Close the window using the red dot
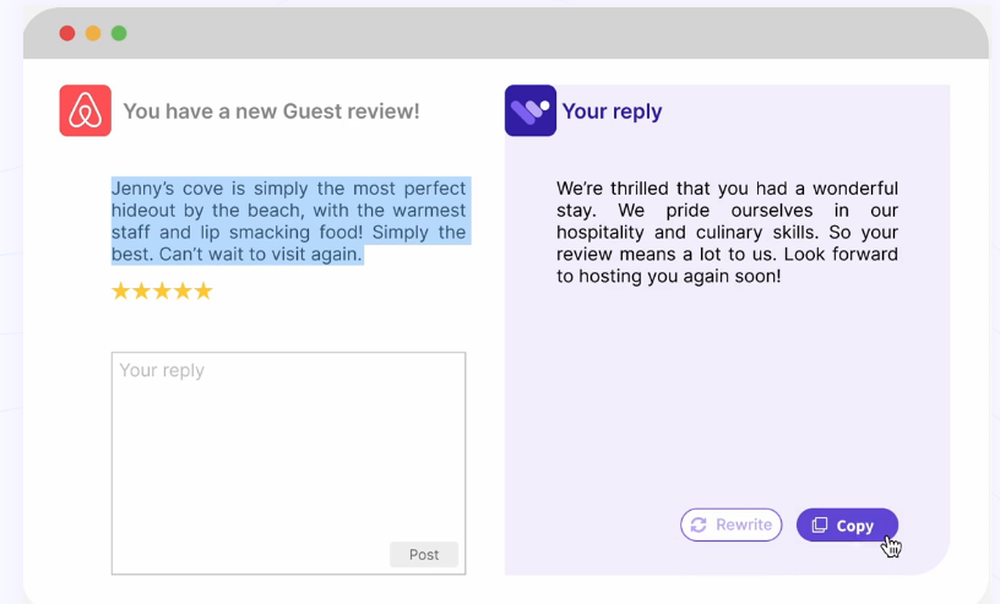 pos(67,34)
